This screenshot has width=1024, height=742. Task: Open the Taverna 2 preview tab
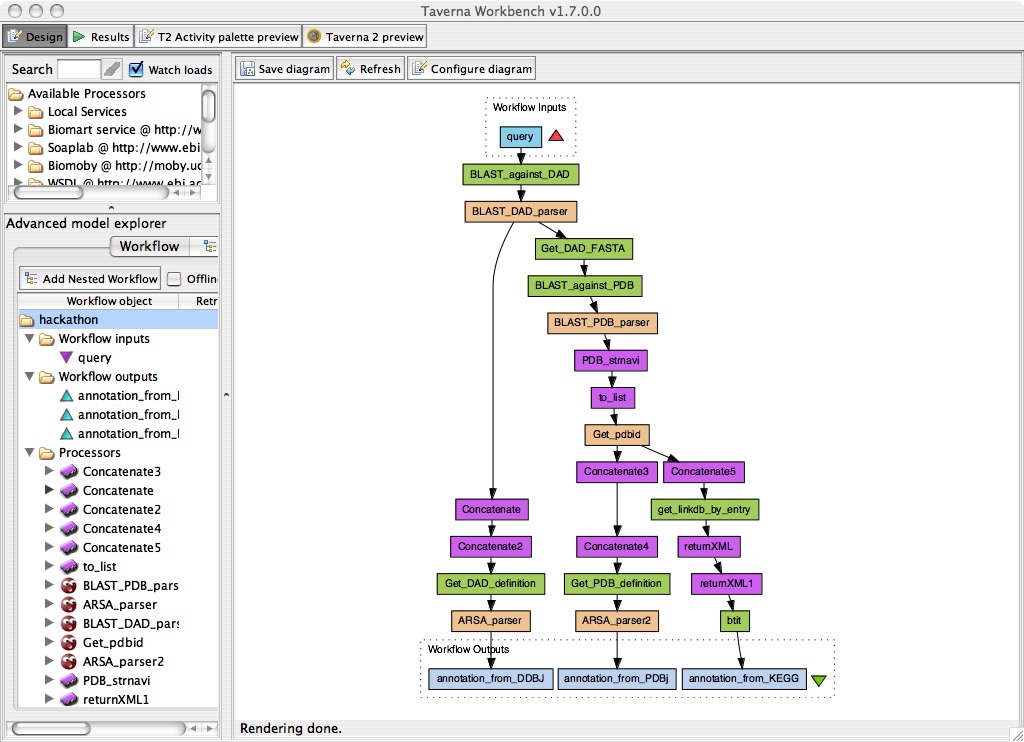(366, 37)
